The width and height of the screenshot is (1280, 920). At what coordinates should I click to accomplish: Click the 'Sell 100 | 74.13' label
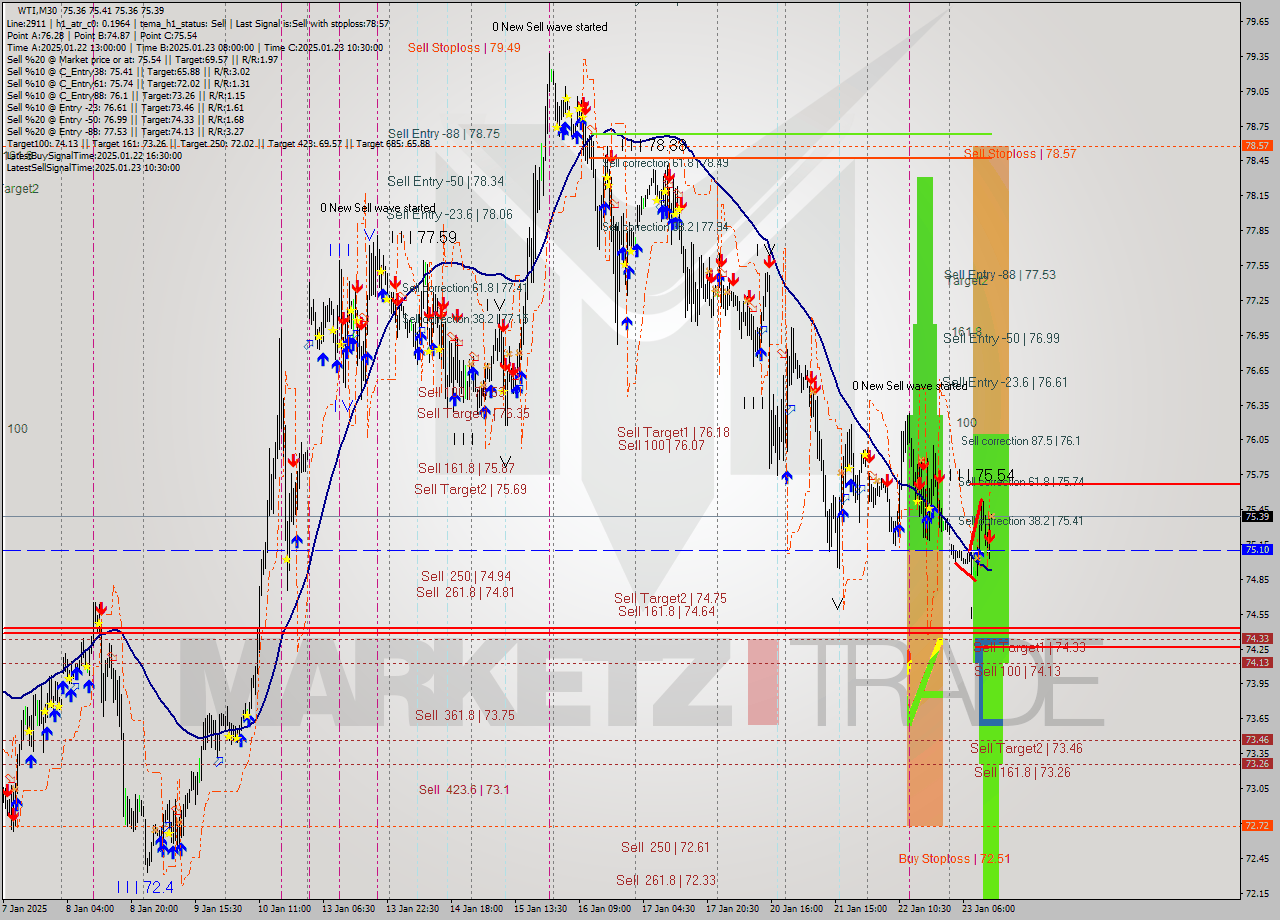coord(1018,671)
